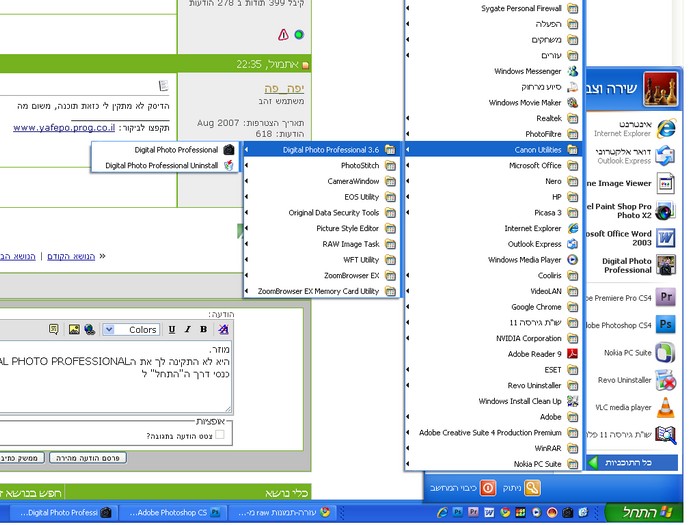Click the Photoshop CS4 icon in Start menu
Viewport: 700px width, 525px height.
[x=666, y=325]
